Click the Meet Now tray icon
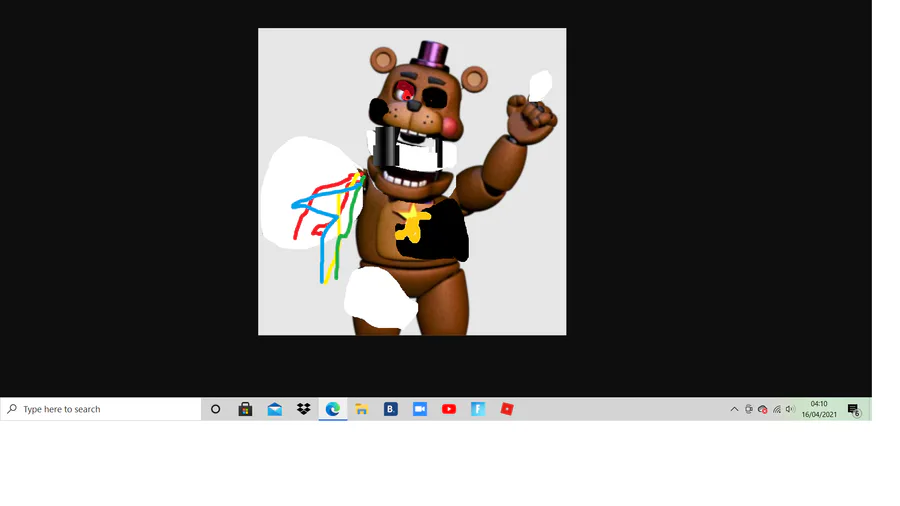The width and height of the screenshot is (900, 506). (748, 409)
